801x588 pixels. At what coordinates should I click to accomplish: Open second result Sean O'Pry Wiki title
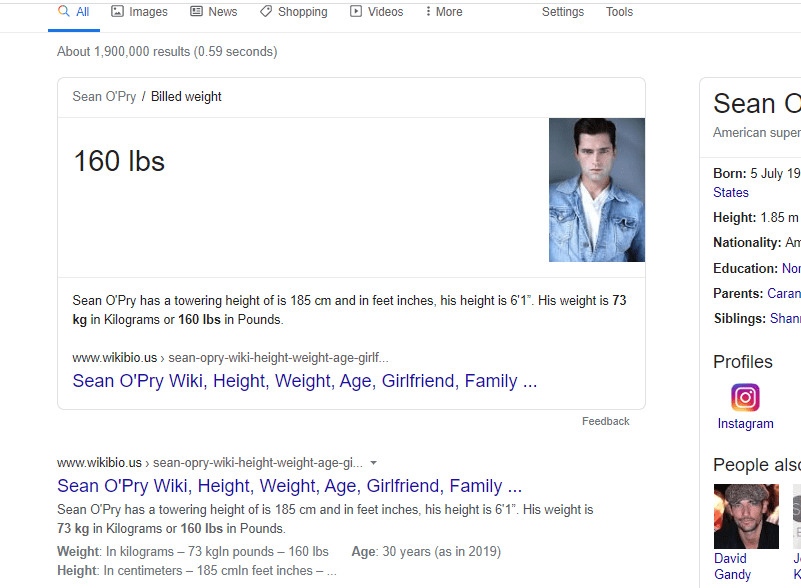[290, 486]
